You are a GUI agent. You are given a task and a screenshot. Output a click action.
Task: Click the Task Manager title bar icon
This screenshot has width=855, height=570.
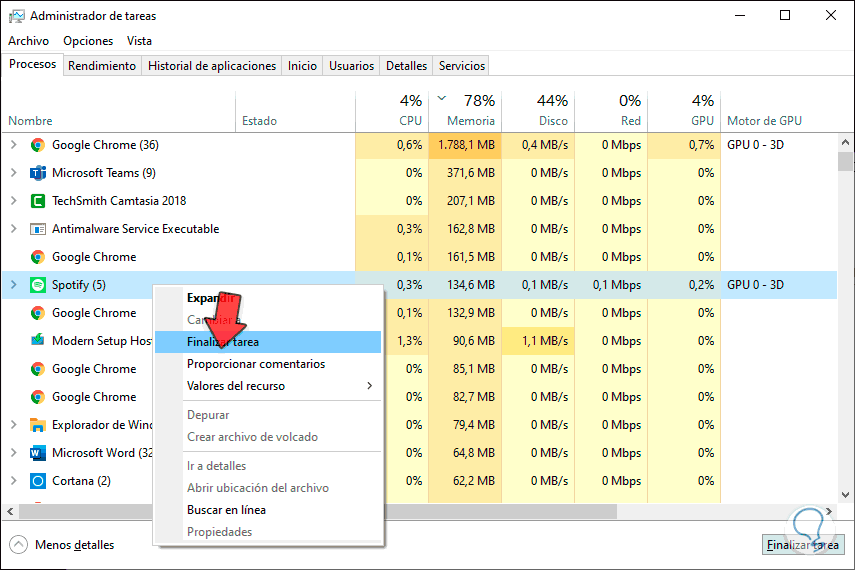click(x=17, y=16)
